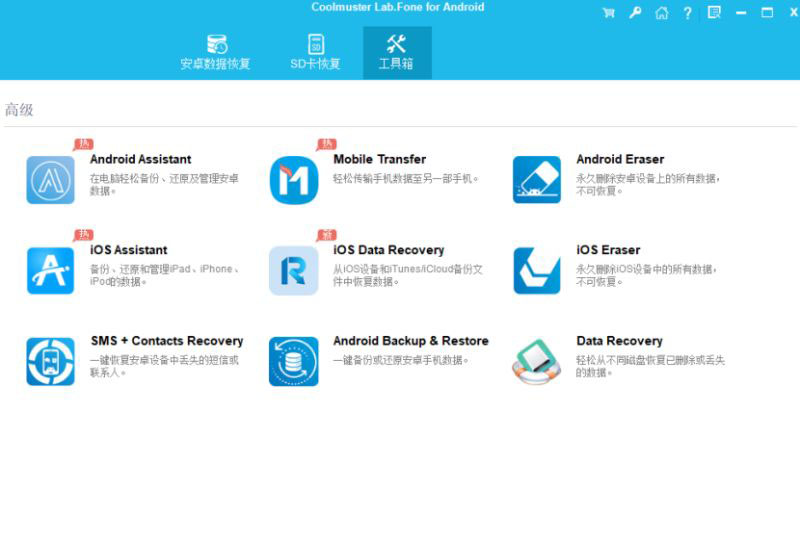Click the Mobile Transfer description text

[x=406, y=179]
